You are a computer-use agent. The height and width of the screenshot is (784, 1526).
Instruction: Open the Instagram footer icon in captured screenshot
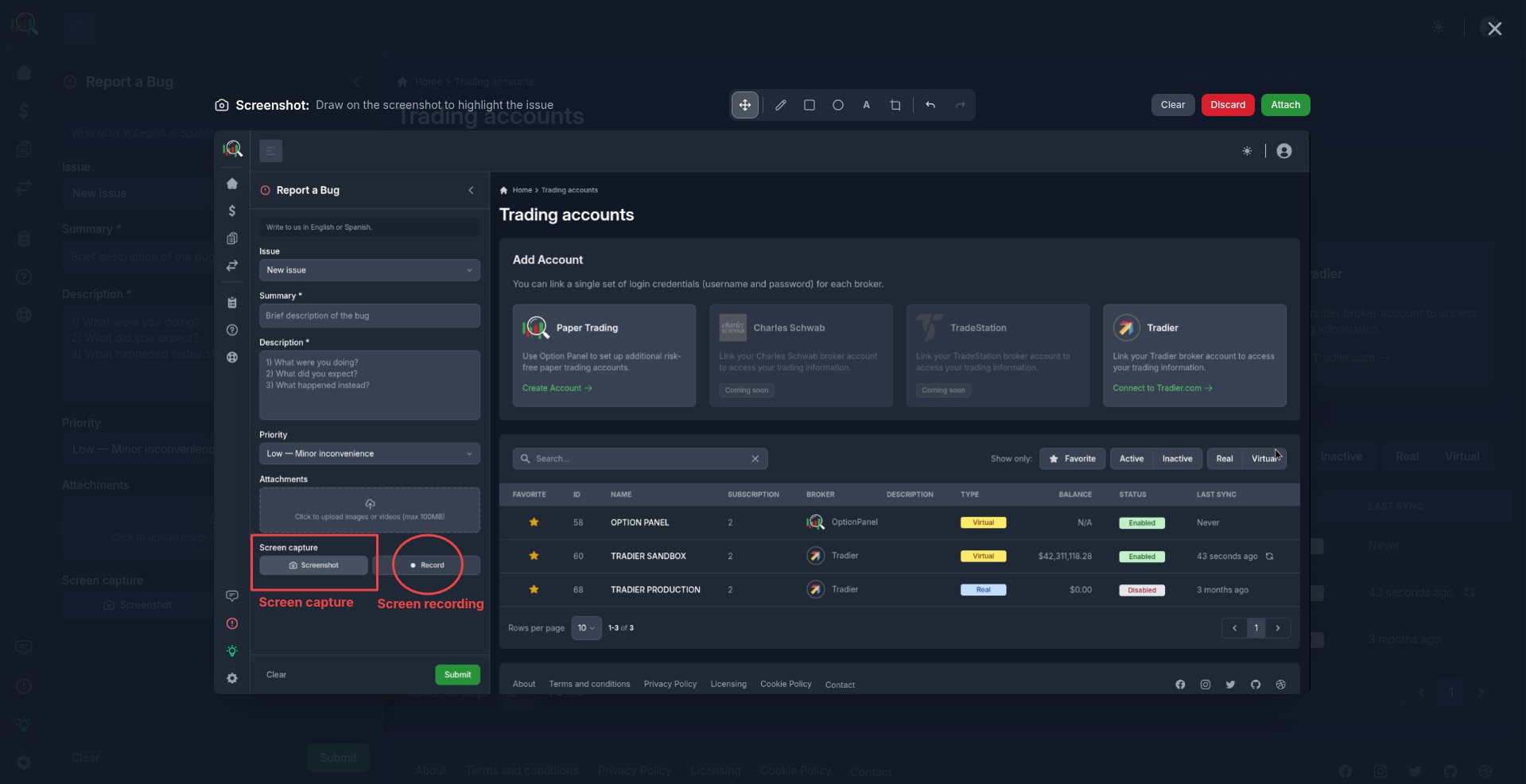(x=1206, y=685)
